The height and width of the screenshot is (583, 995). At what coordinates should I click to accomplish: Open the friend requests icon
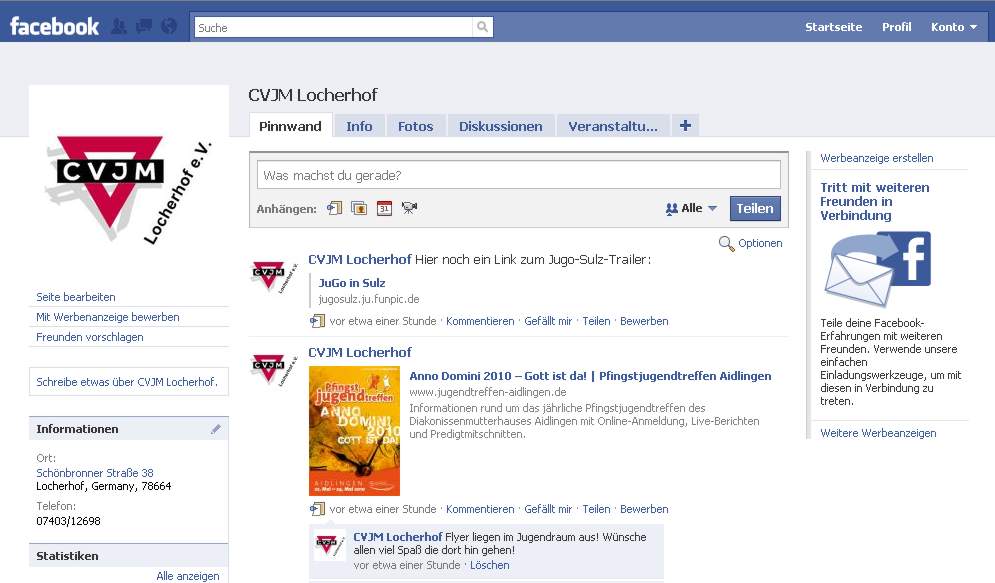(119, 26)
